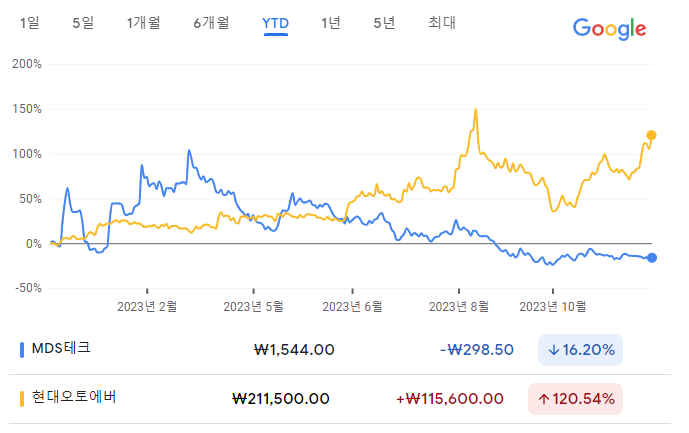The image size is (689, 433).
Task: Click the up arrow in the 120.54% badge
Action: pyautogui.click(x=544, y=399)
